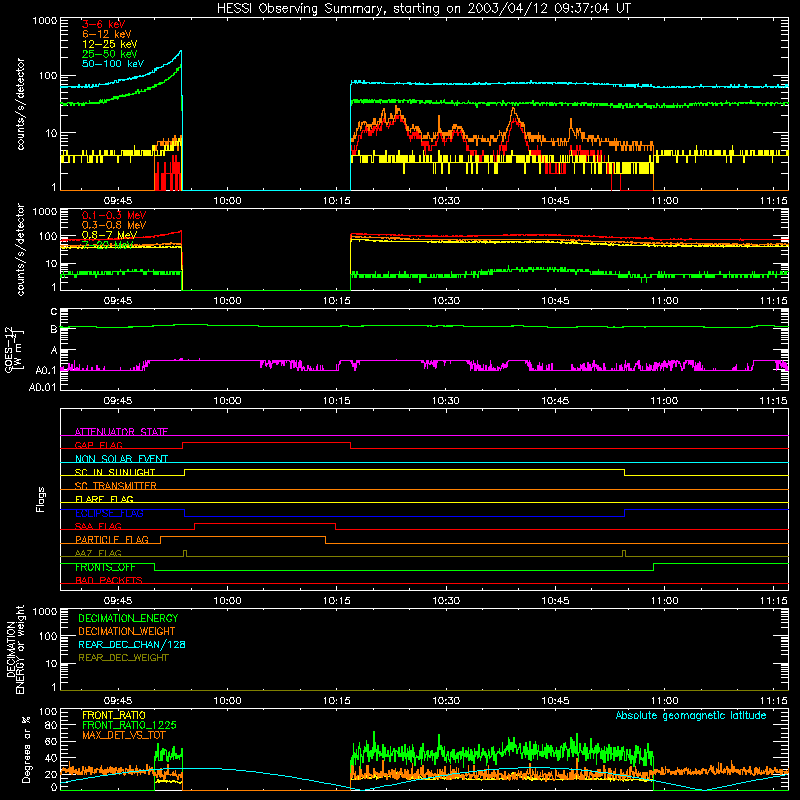Click the blue ECLIPSE_FLAG label

109,513
